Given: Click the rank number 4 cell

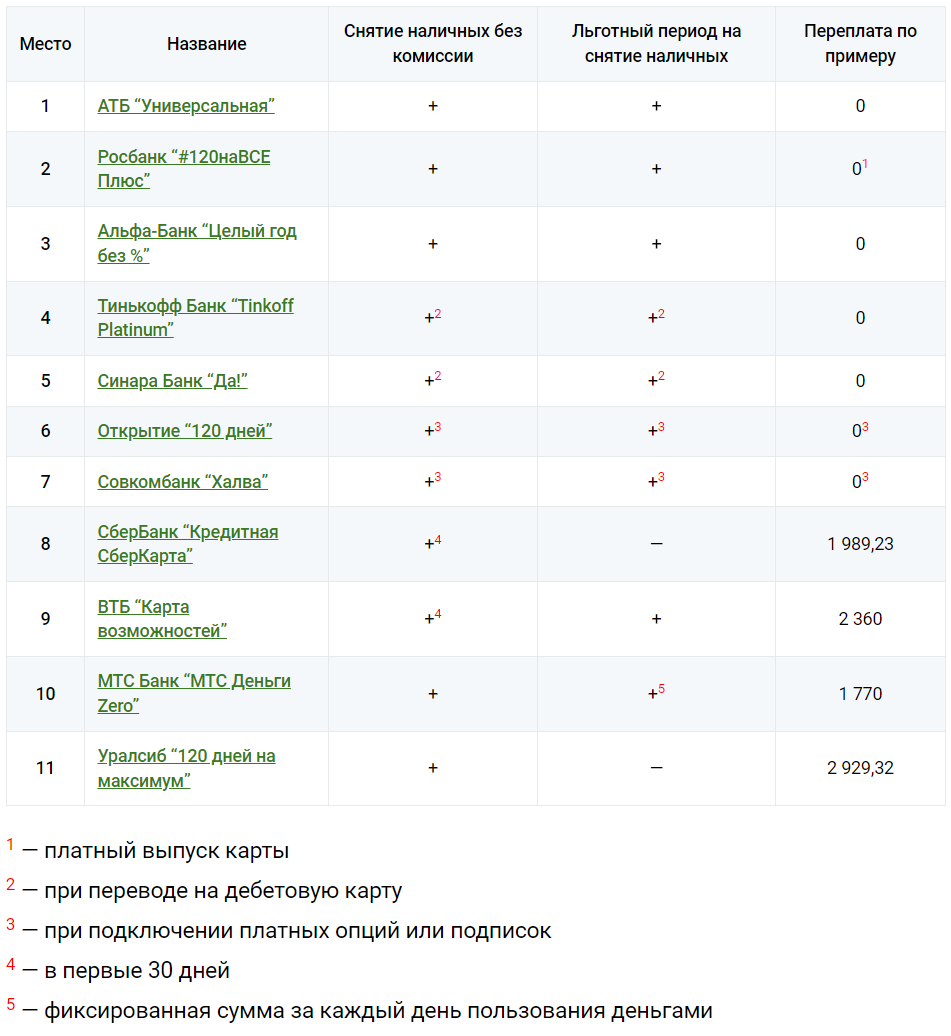Looking at the screenshot, I should pos(46,318).
